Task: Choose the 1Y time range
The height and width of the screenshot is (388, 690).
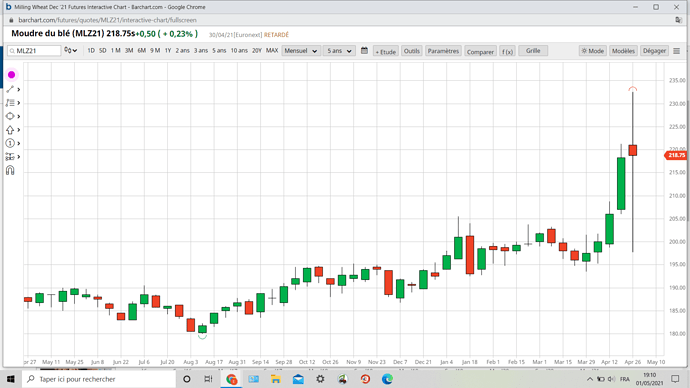Action: tap(168, 51)
